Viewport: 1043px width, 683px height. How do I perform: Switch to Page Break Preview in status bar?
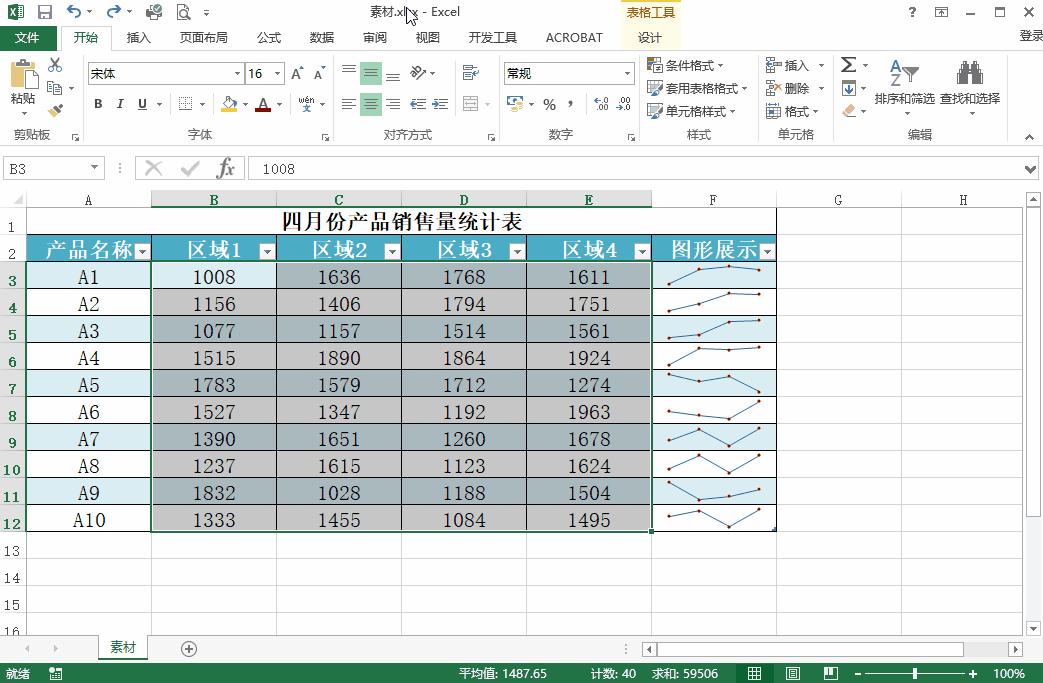(831, 674)
